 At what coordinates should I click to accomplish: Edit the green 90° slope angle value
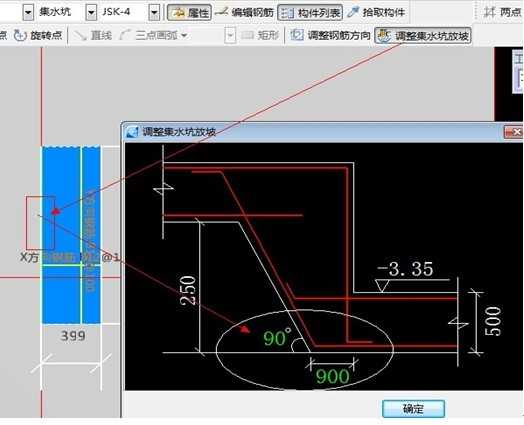click(277, 337)
